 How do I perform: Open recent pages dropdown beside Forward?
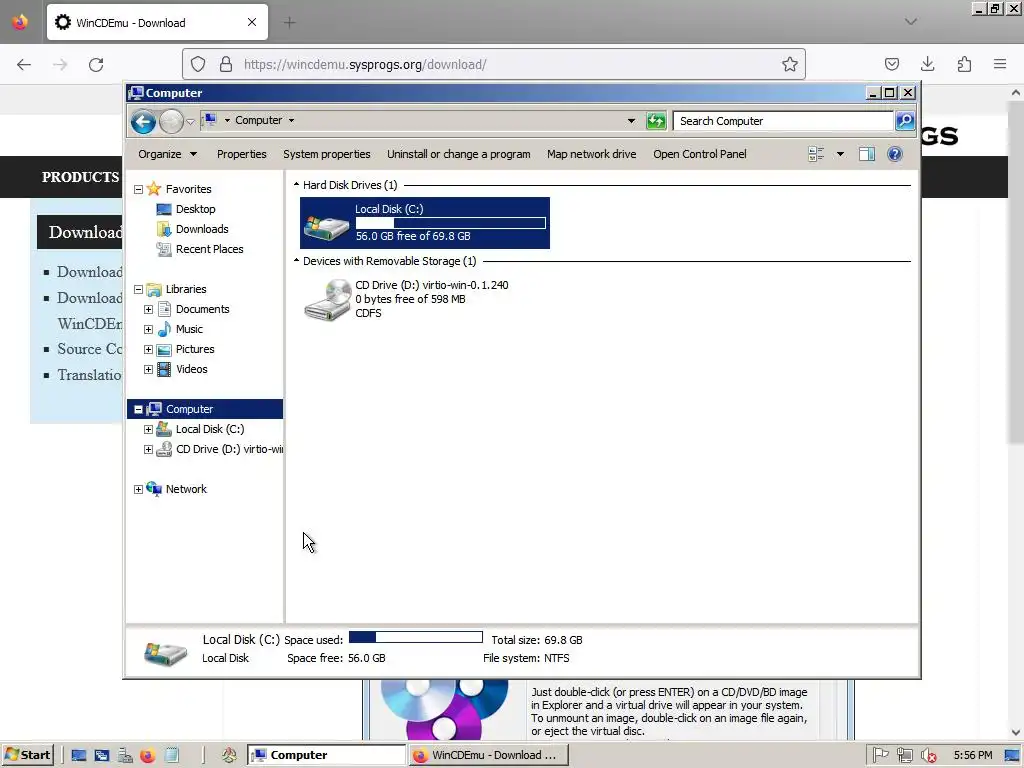pos(190,121)
